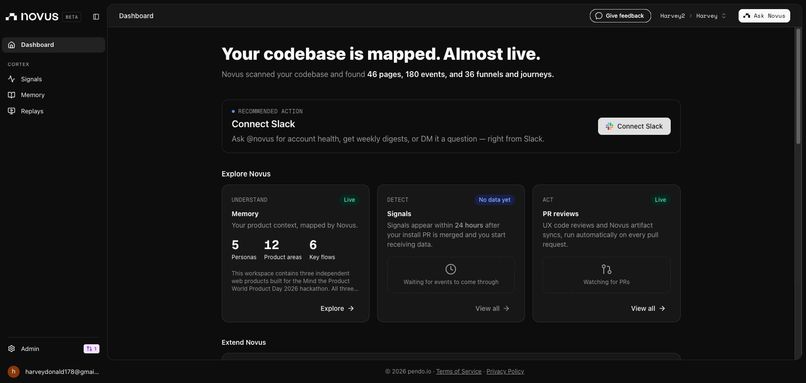
Task: Click the Live badge on PR reviews card
Action: pyautogui.click(x=661, y=199)
